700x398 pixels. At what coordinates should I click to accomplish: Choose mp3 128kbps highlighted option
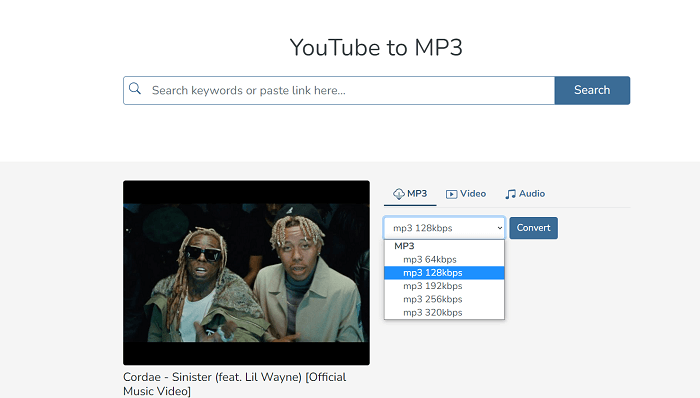click(x=444, y=273)
